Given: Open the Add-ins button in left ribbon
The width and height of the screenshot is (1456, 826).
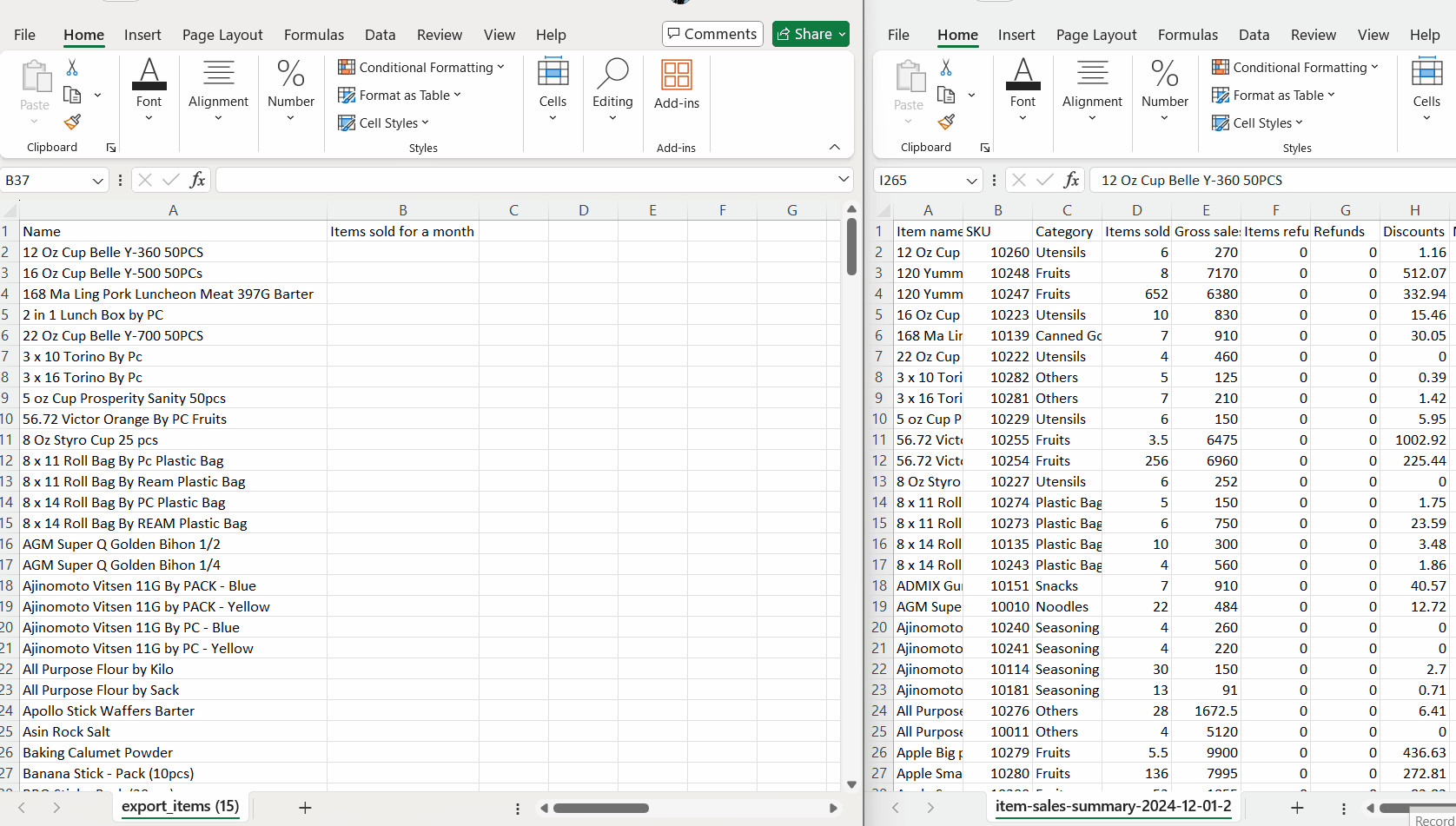Looking at the screenshot, I should 676,85.
